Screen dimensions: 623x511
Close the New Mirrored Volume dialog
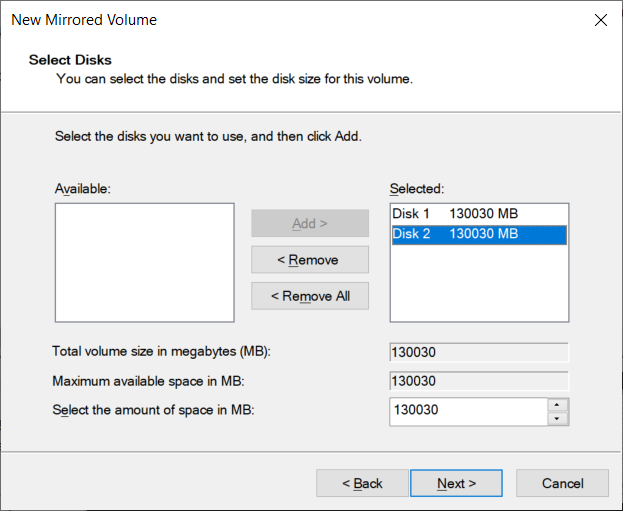pyautogui.click(x=601, y=20)
